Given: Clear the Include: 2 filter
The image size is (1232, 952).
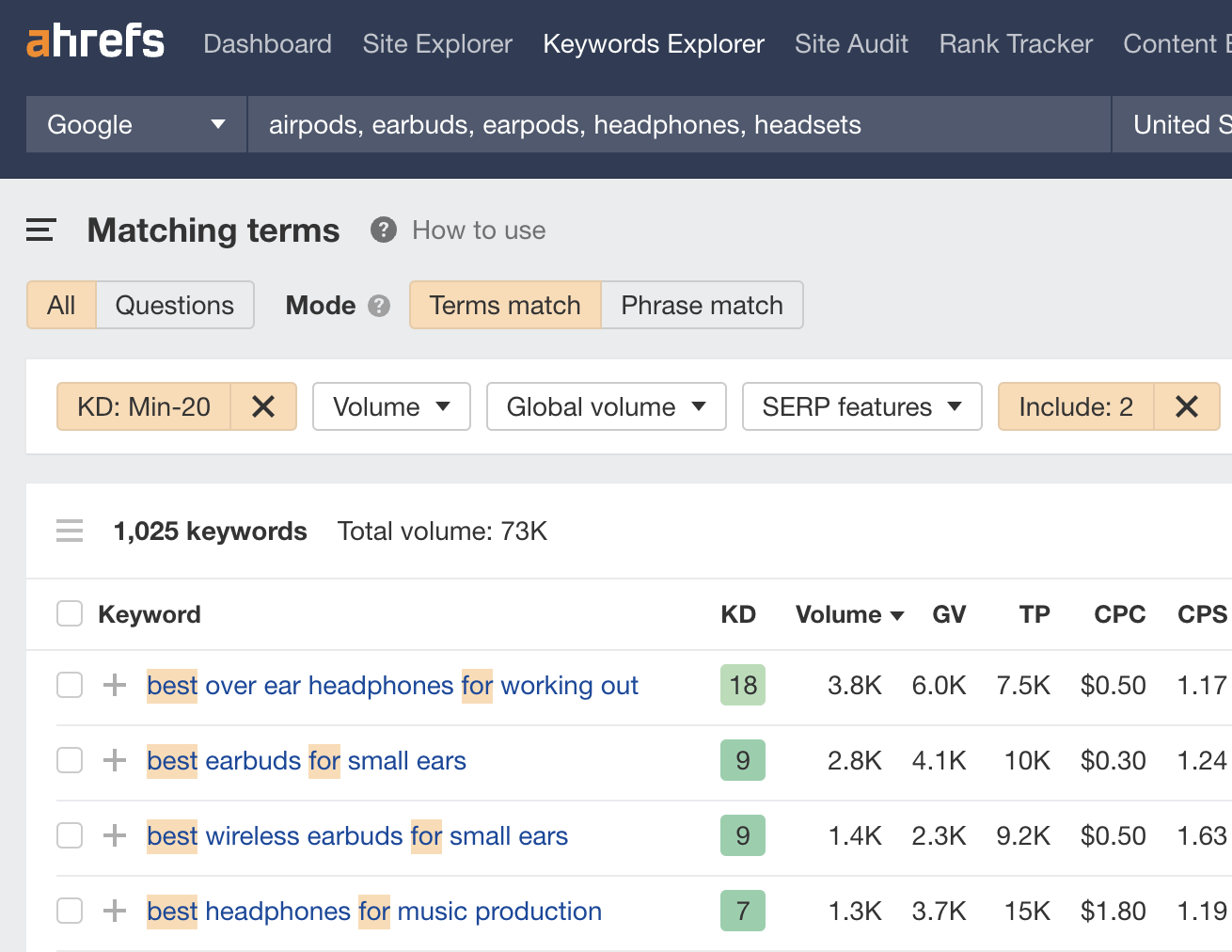Looking at the screenshot, I should [x=1186, y=406].
